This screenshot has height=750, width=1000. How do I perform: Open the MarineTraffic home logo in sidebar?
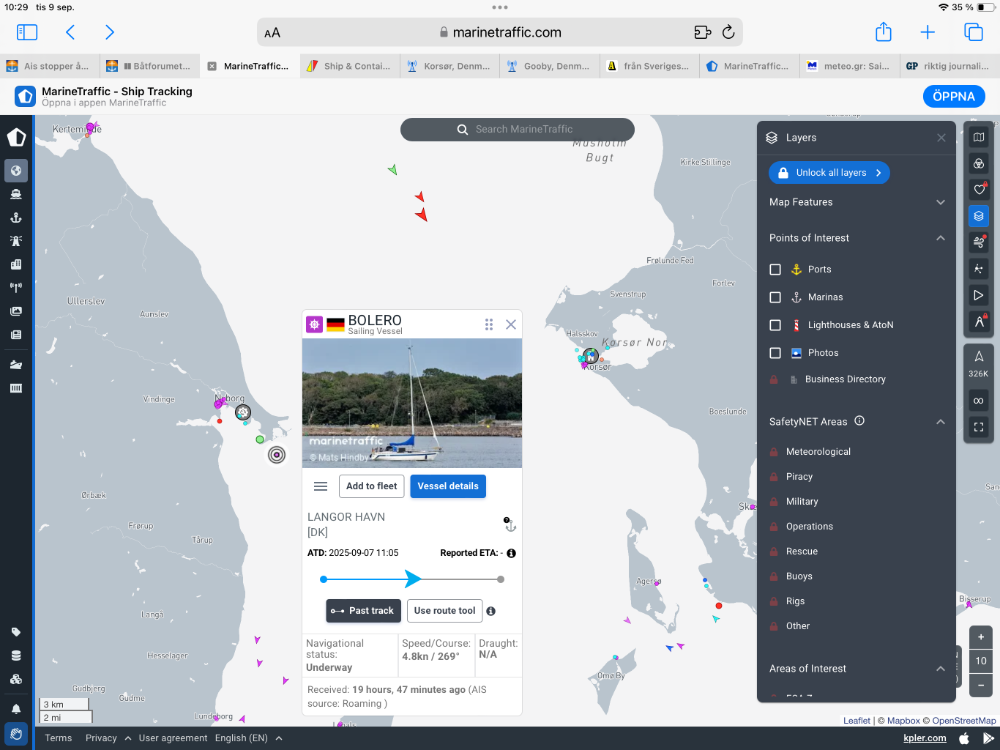pyautogui.click(x=16, y=136)
